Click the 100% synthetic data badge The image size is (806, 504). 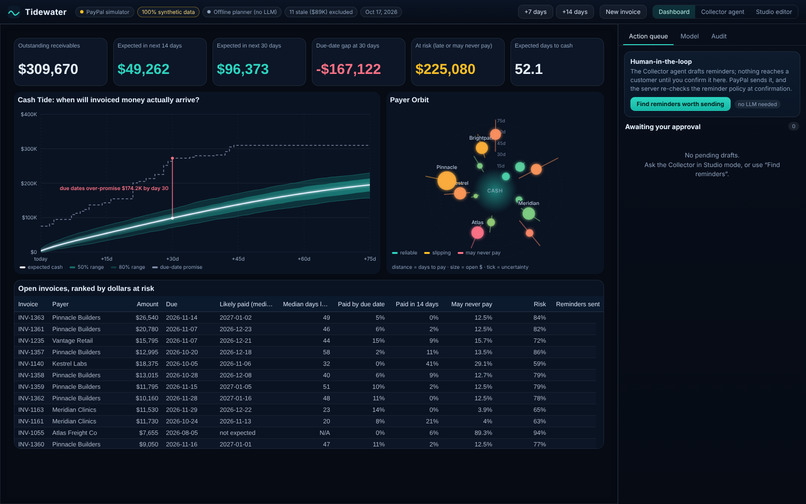click(168, 12)
